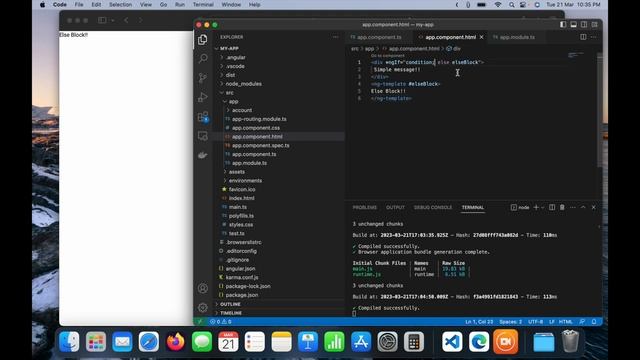Create a new terminal with plus icon
Screen dimensions: 640x360
(536, 207)
